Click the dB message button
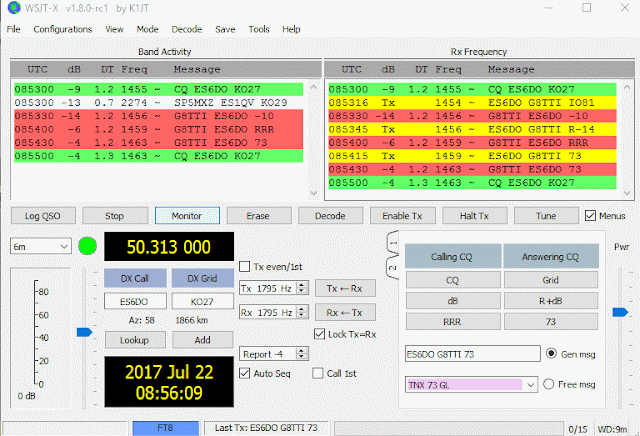The image size is (640, 436). tap(453, 301)
